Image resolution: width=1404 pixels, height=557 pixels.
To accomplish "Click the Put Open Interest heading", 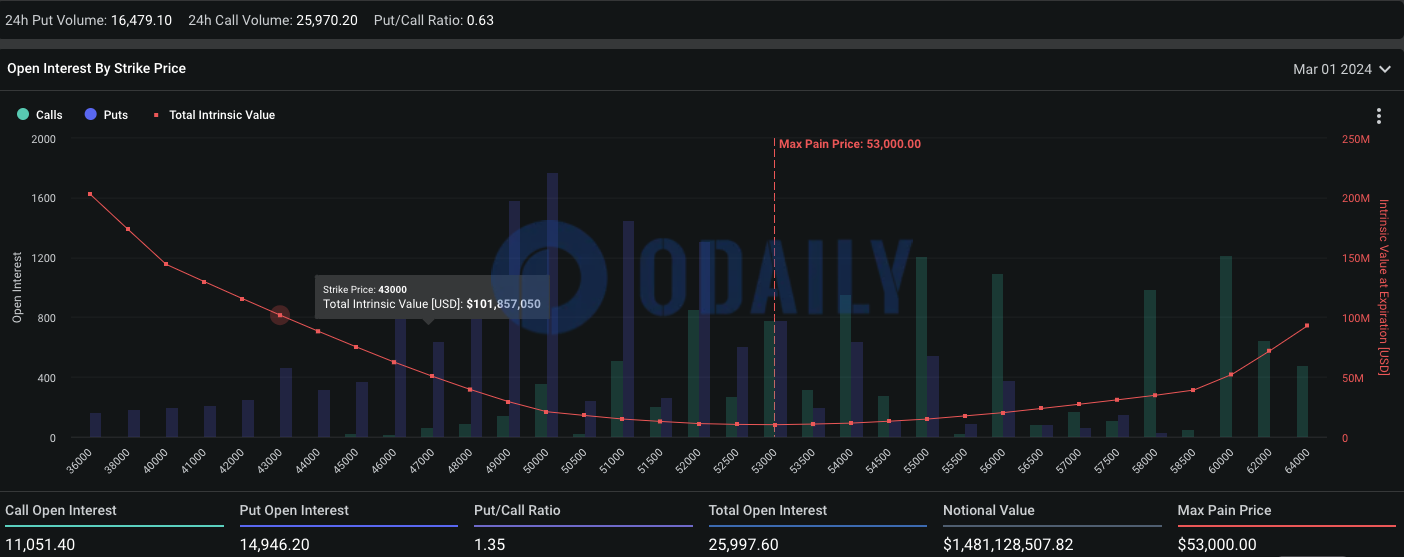I will pyautogui.click(x=294, y=510).
